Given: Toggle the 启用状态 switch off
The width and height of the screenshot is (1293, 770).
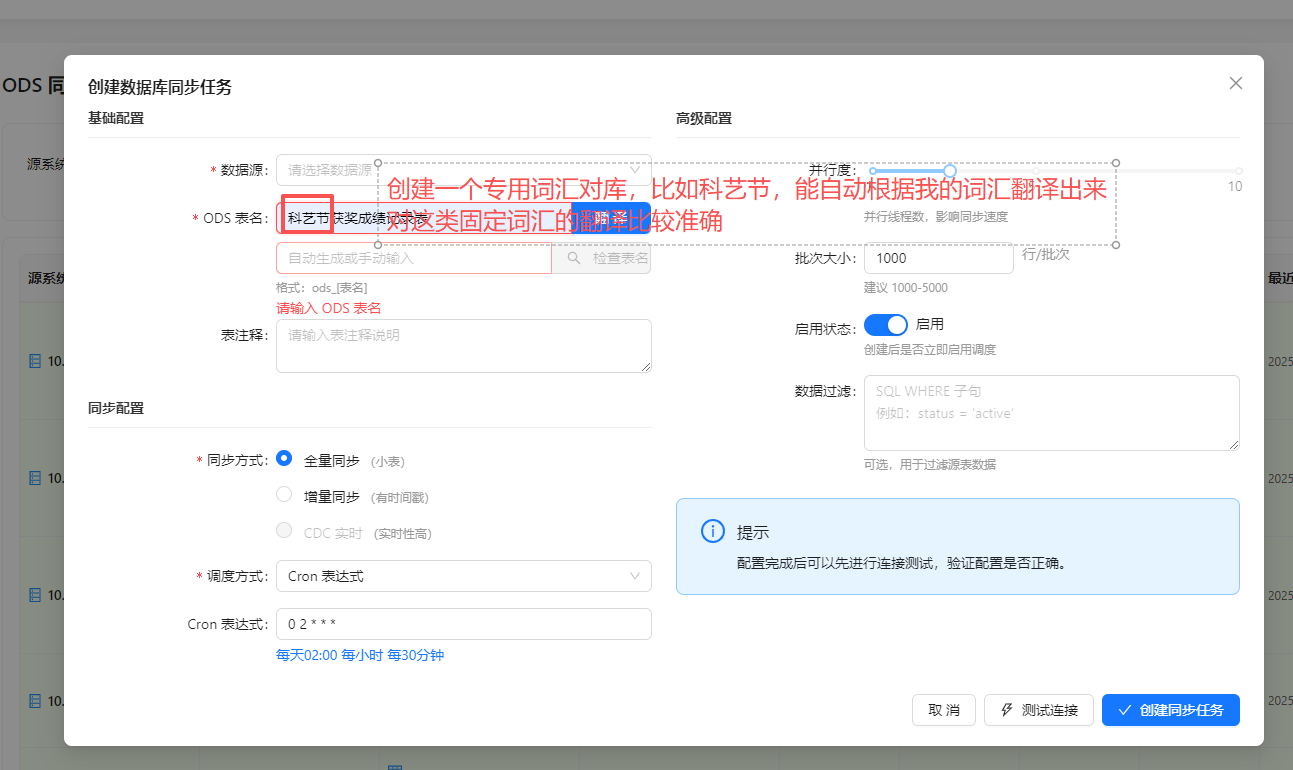Looking at the screenshot, I should tap(885, 325).
